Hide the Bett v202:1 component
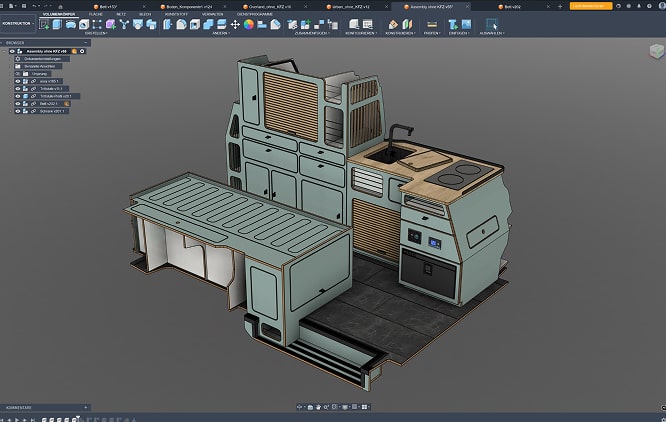 18,103
